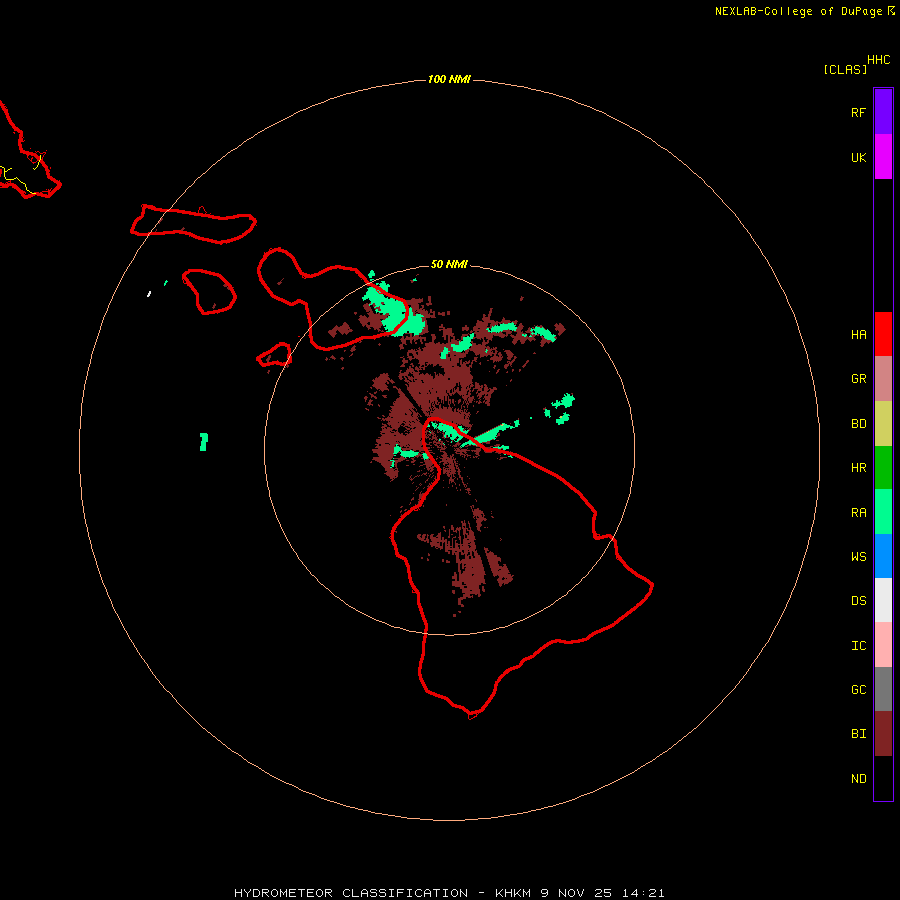The image size is (900, 900).
Task: Pick the HR dark green legend swatch
Action: (x=883, y=467)
